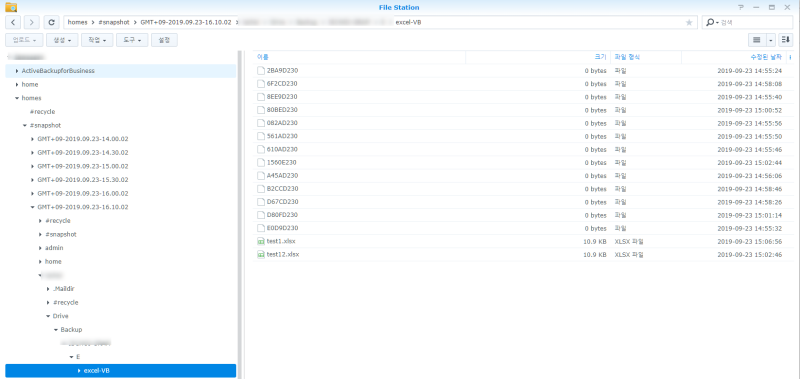Click the 설정 settings button
The width and height of the screenshot is (800, 379).
click(x=164, y=40)
